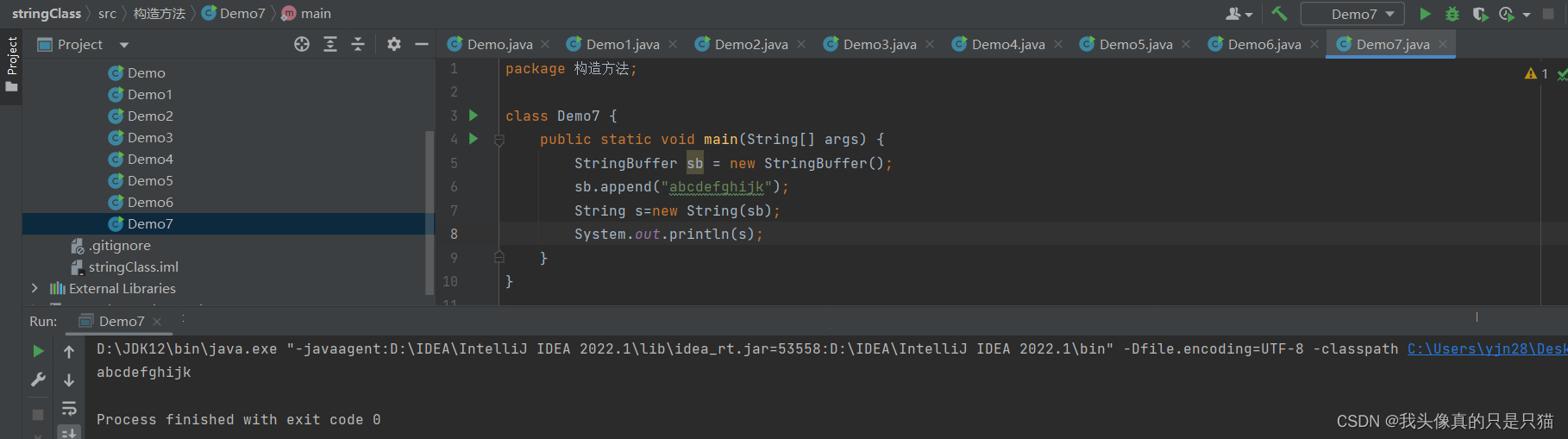This screenshot has width=1568, height=439.
Task: Click the Select Opened File target icon
Action: tap(302, 44)
